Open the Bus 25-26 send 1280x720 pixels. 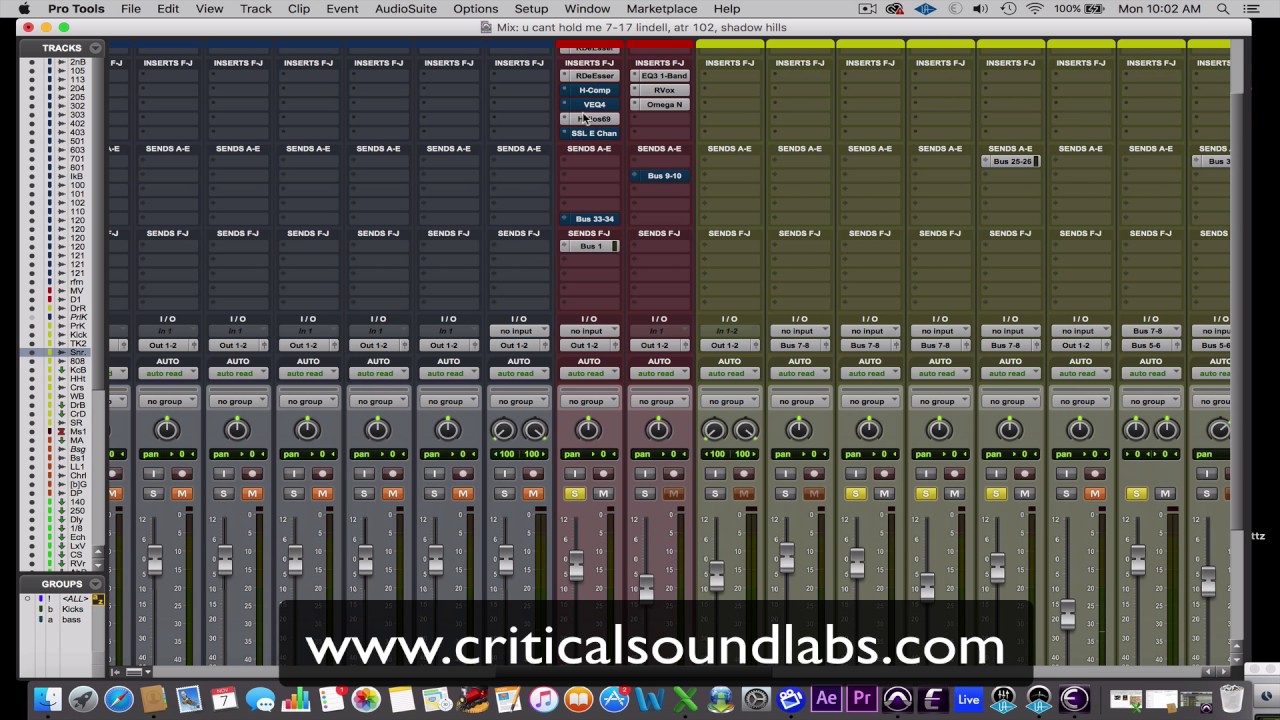click(x=1012, y=161)
